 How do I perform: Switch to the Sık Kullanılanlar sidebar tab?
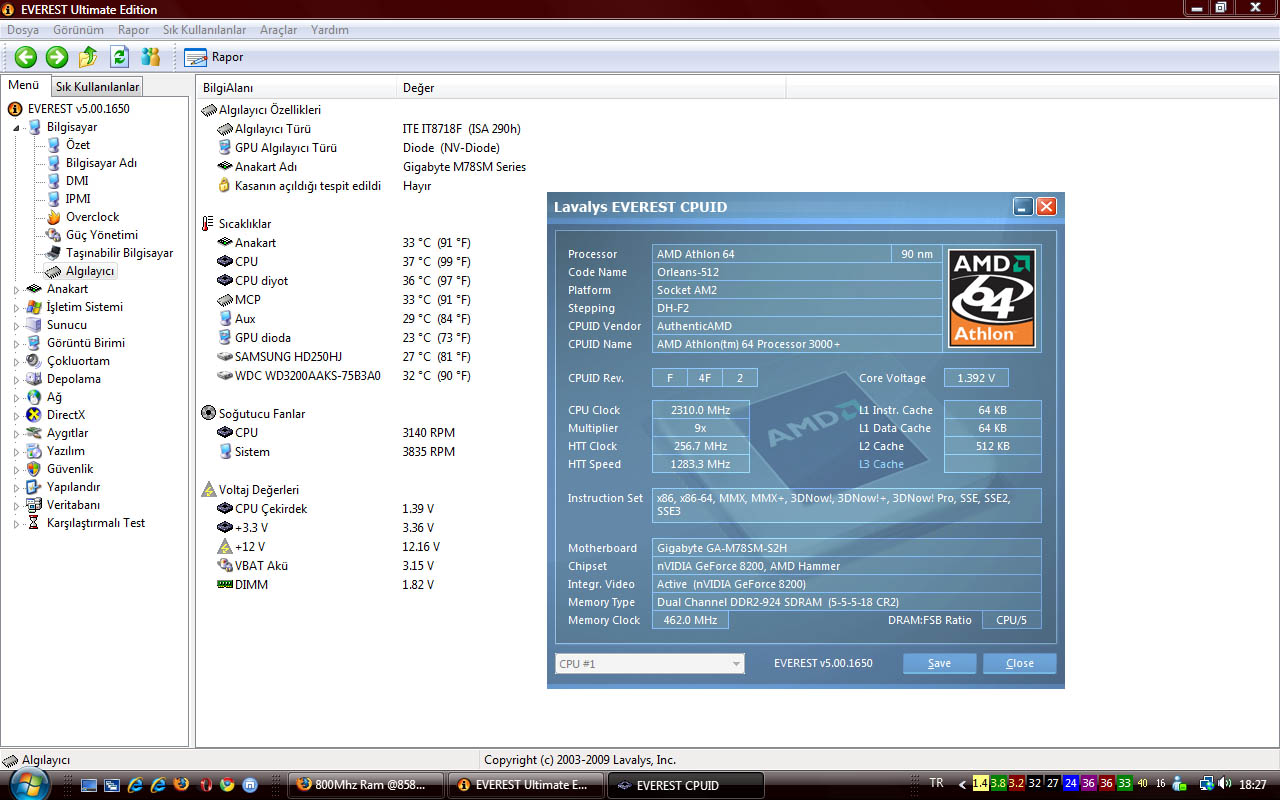pyautogui.click(x=97, y=87)
